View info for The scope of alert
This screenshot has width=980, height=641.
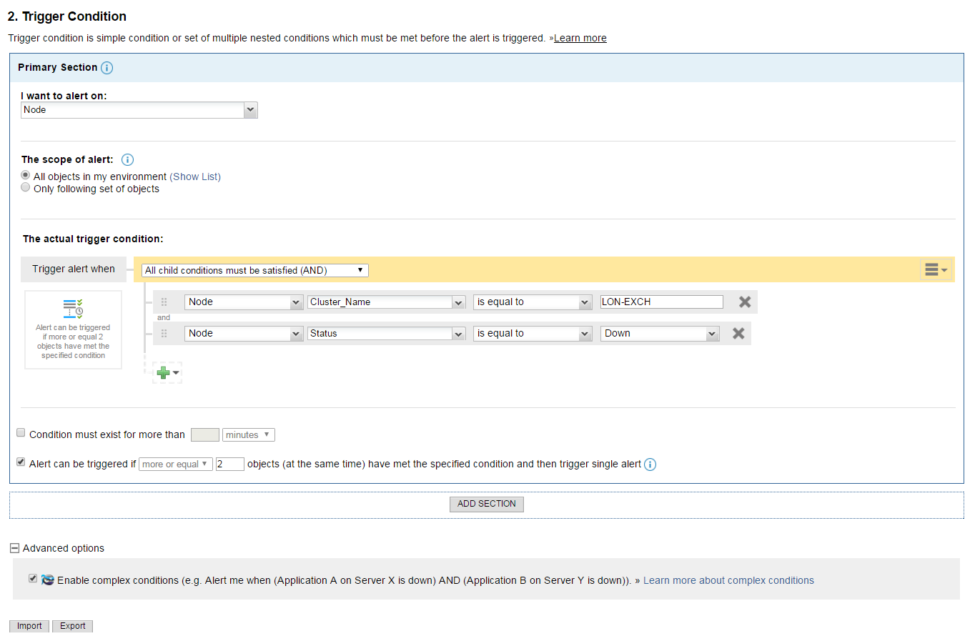pos(127,159)
